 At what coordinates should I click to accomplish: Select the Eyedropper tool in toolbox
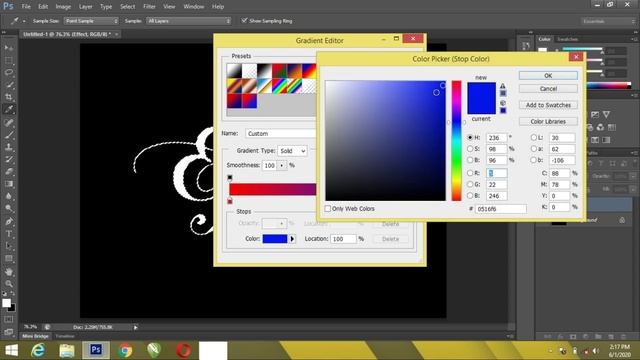tap(9, 109)
